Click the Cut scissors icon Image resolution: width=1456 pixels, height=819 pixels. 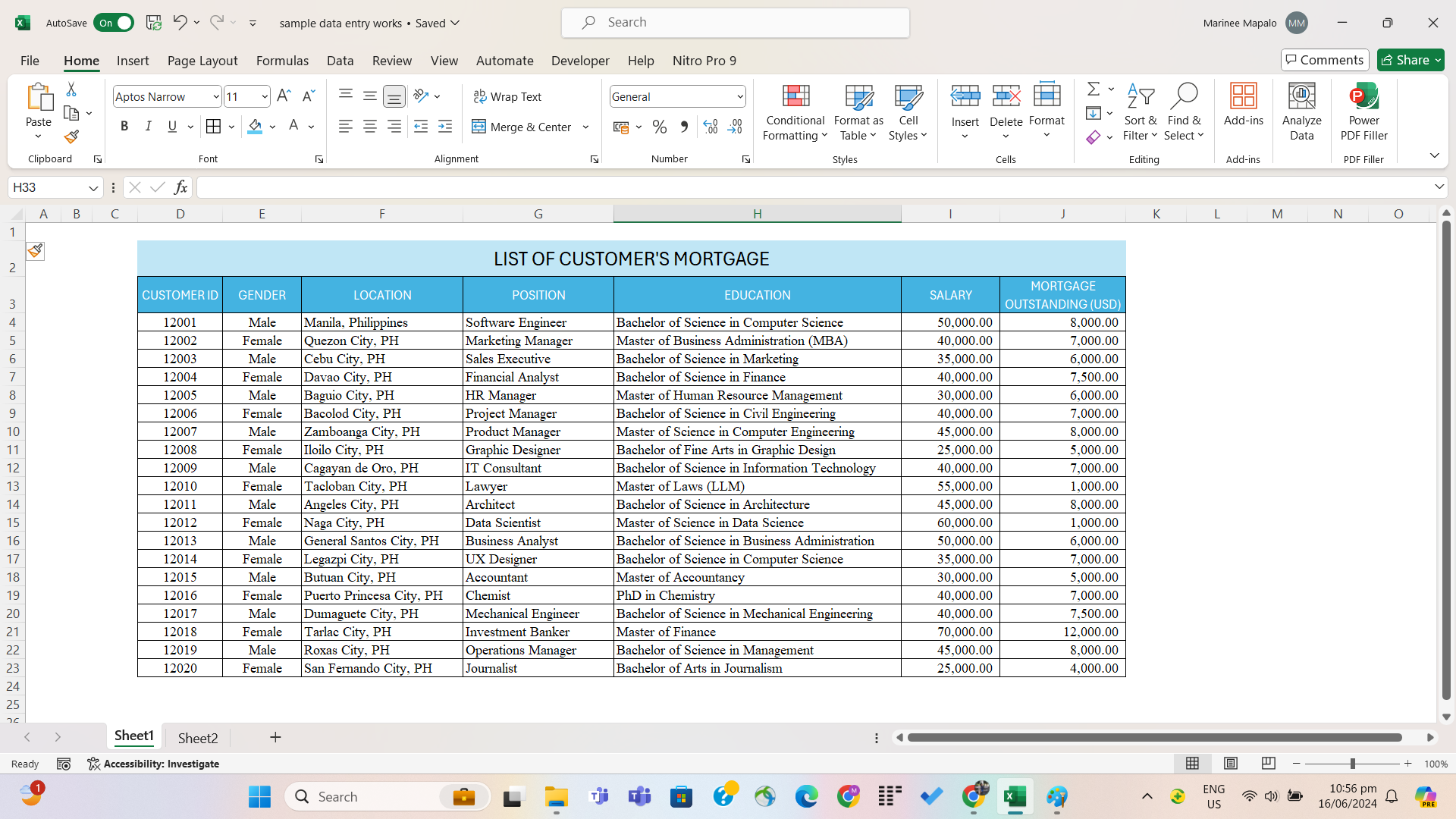(71, 89)
